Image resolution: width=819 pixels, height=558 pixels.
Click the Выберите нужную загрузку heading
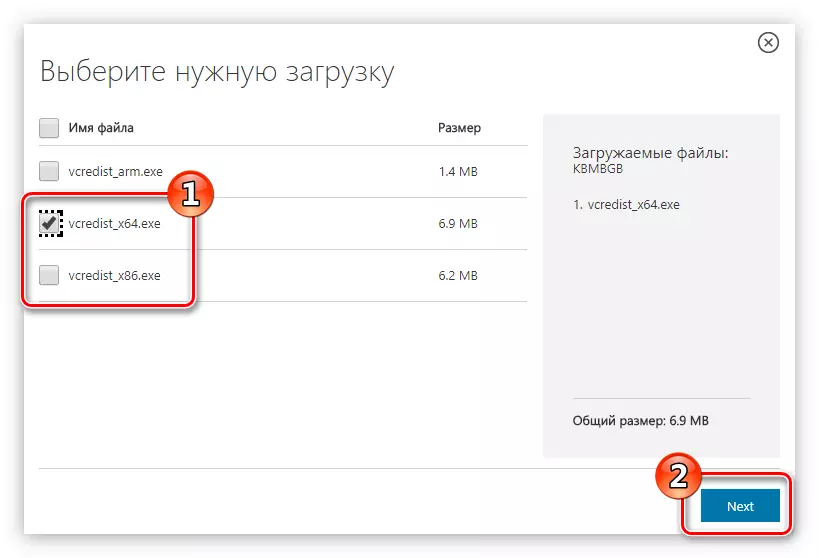coord(217,72)
